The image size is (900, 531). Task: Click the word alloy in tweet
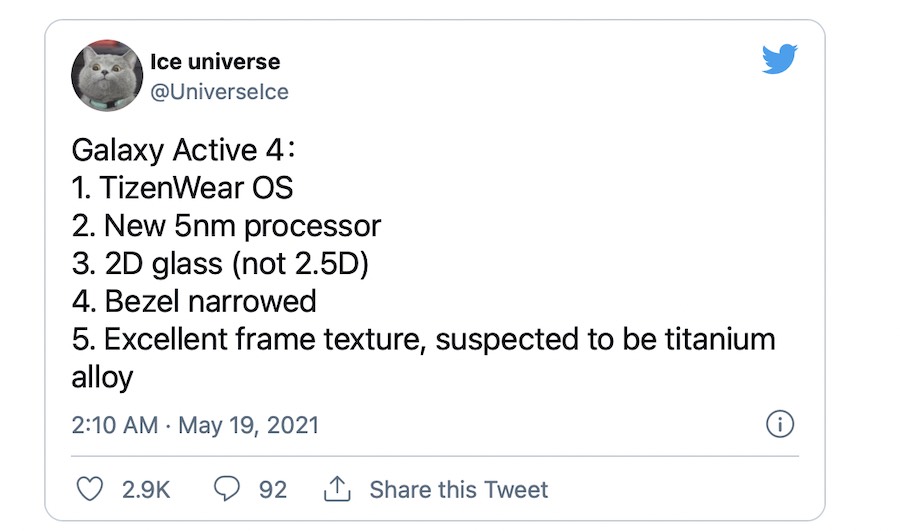(102, 377)
